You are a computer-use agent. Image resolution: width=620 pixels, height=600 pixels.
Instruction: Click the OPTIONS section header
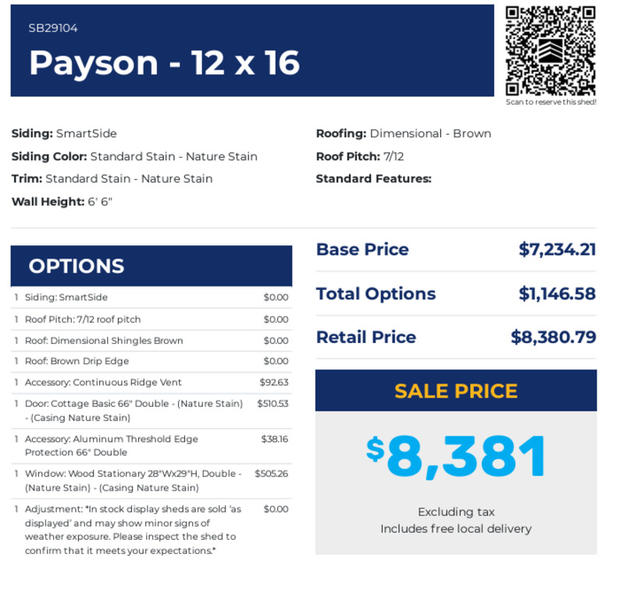pyautogui.click(x=151, y=266)
